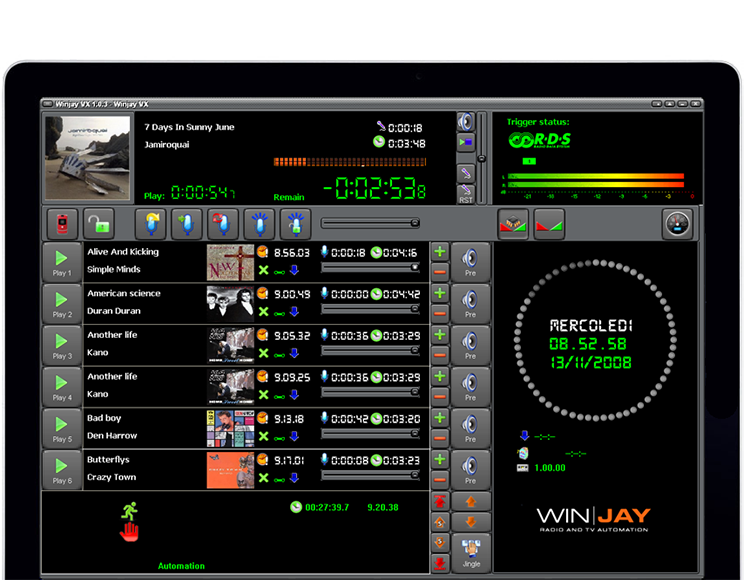Click the microphone with green arrow icon

pyautogui.click(x=187, y=223)
